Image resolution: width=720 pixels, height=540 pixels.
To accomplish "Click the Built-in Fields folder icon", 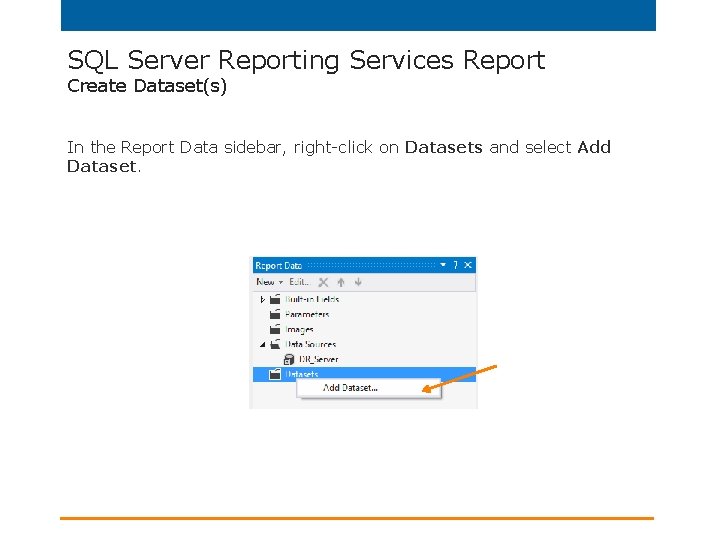I will (x=275, y=299).
